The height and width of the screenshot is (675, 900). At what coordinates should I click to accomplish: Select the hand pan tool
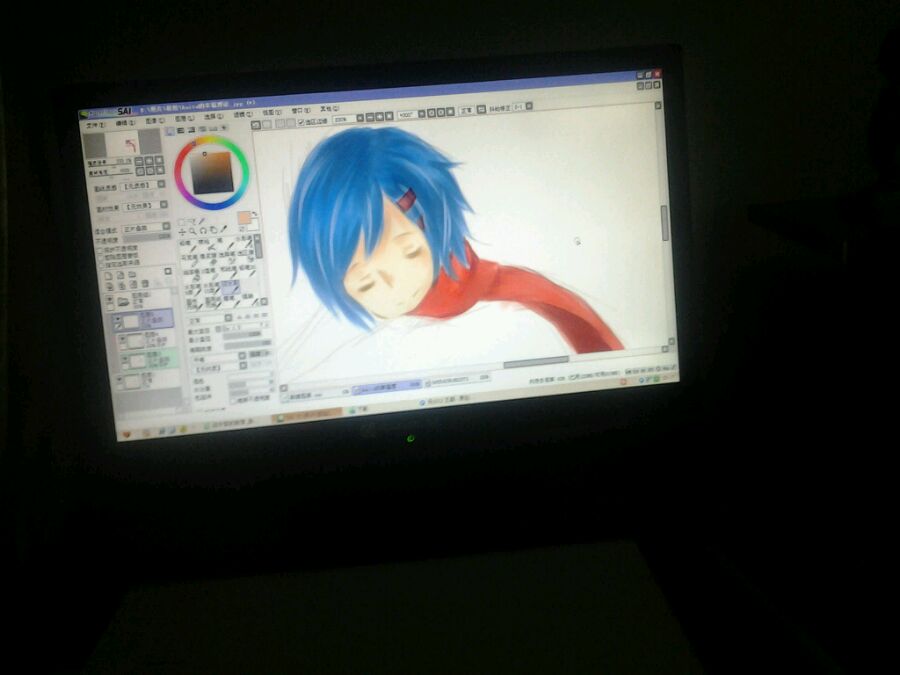click(x=213, y=230)
